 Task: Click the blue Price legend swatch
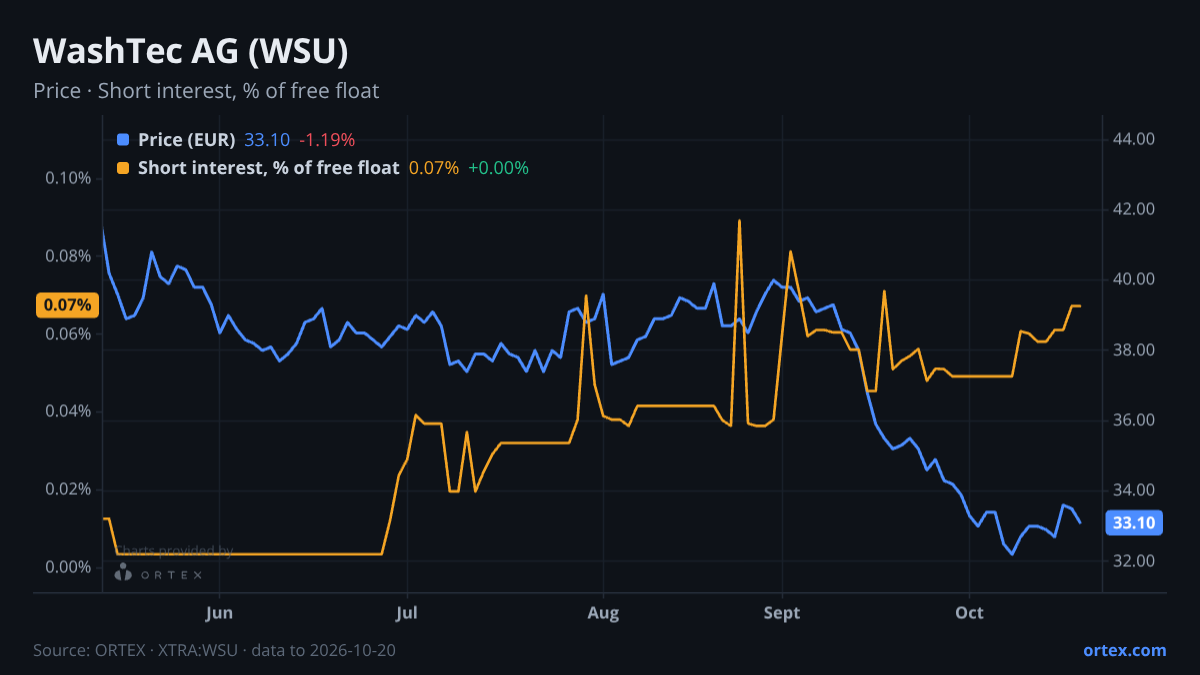point(123,140)
